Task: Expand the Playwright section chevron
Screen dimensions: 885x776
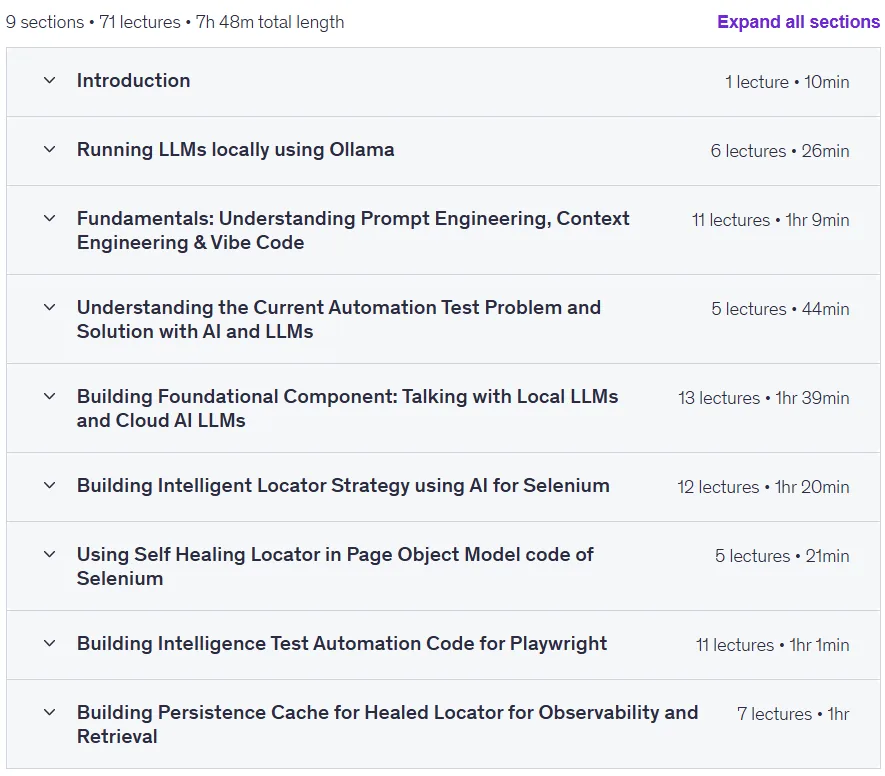Action: tap(50, 643)
